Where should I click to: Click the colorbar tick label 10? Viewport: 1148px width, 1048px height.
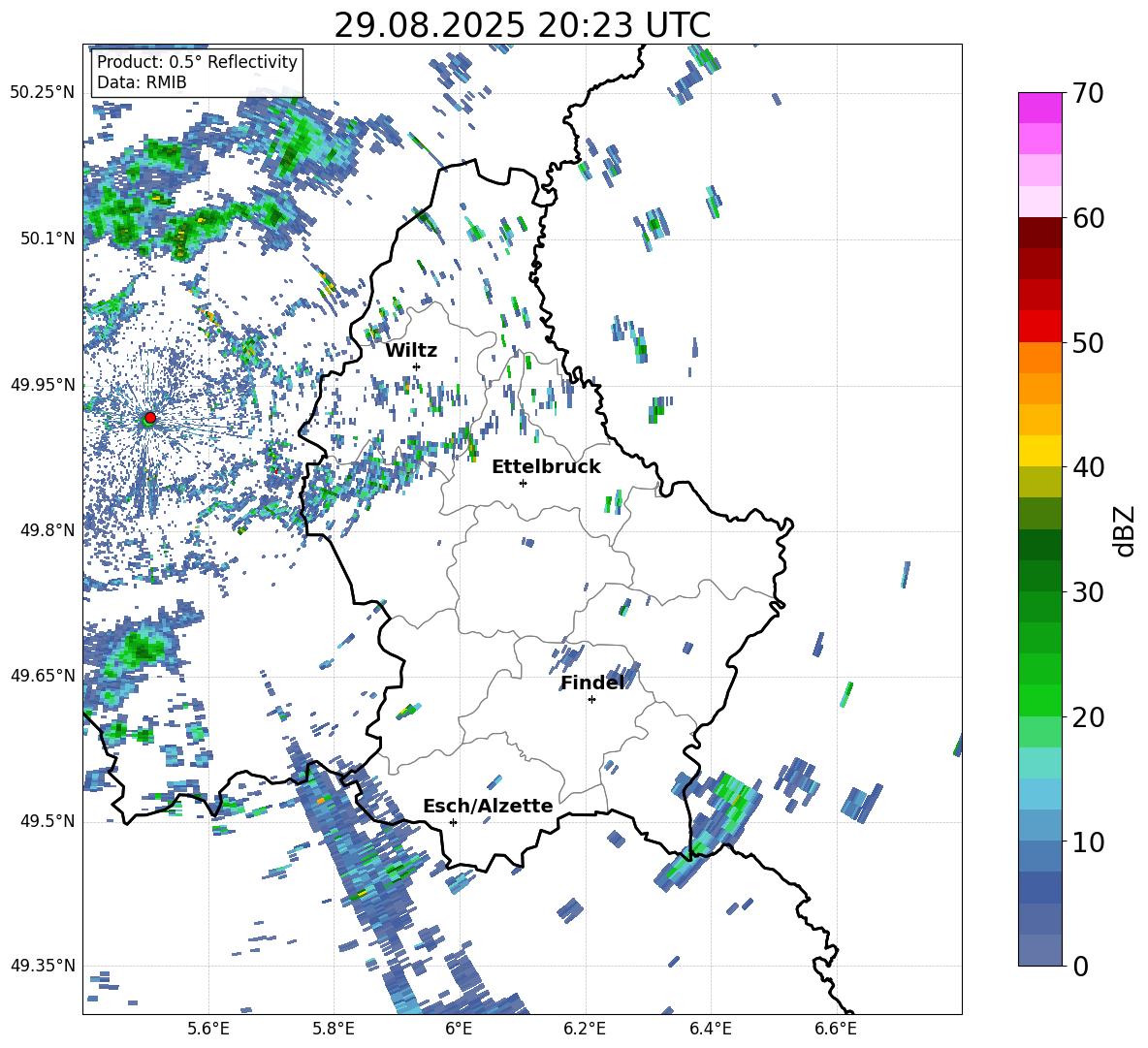coord(1087,842)
